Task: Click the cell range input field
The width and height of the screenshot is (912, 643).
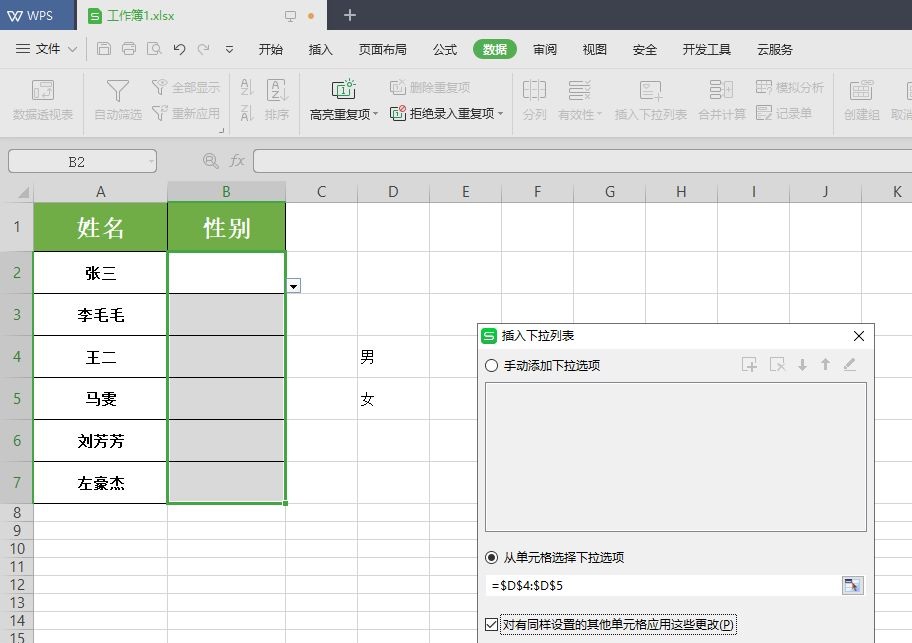Action: (660, 586)
